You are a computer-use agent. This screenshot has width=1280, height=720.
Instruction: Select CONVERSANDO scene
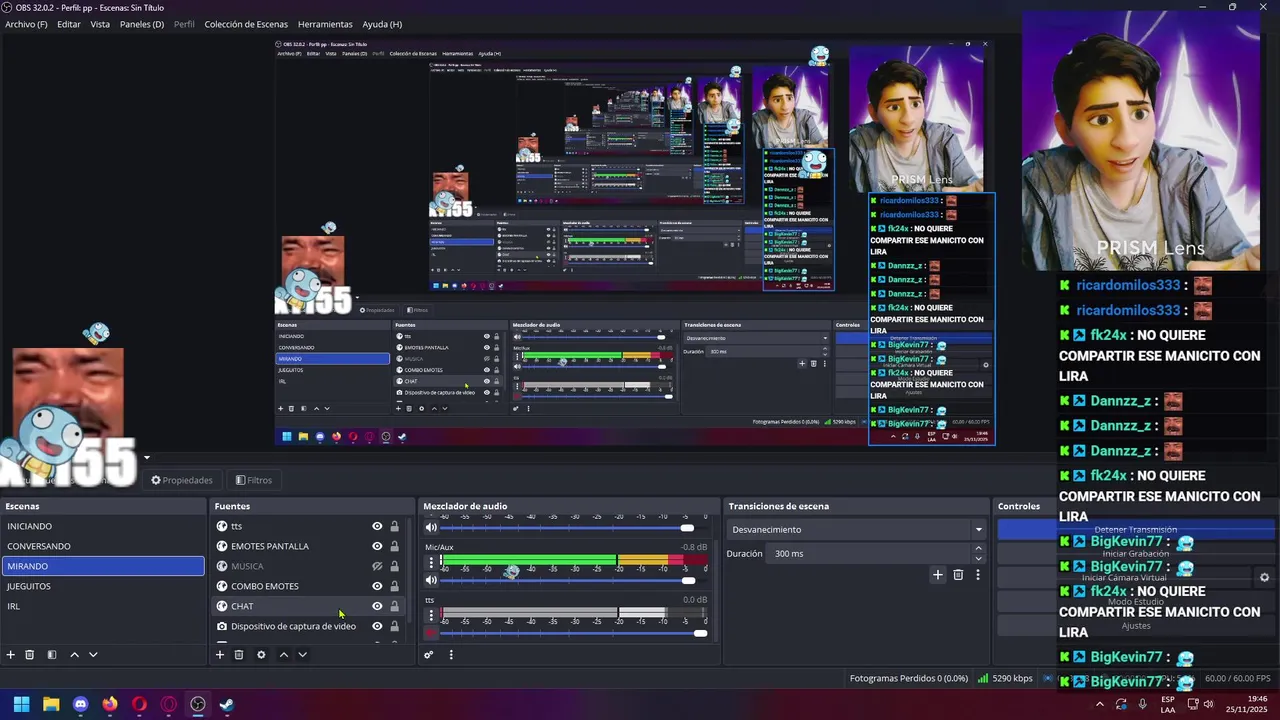(103, 546)
